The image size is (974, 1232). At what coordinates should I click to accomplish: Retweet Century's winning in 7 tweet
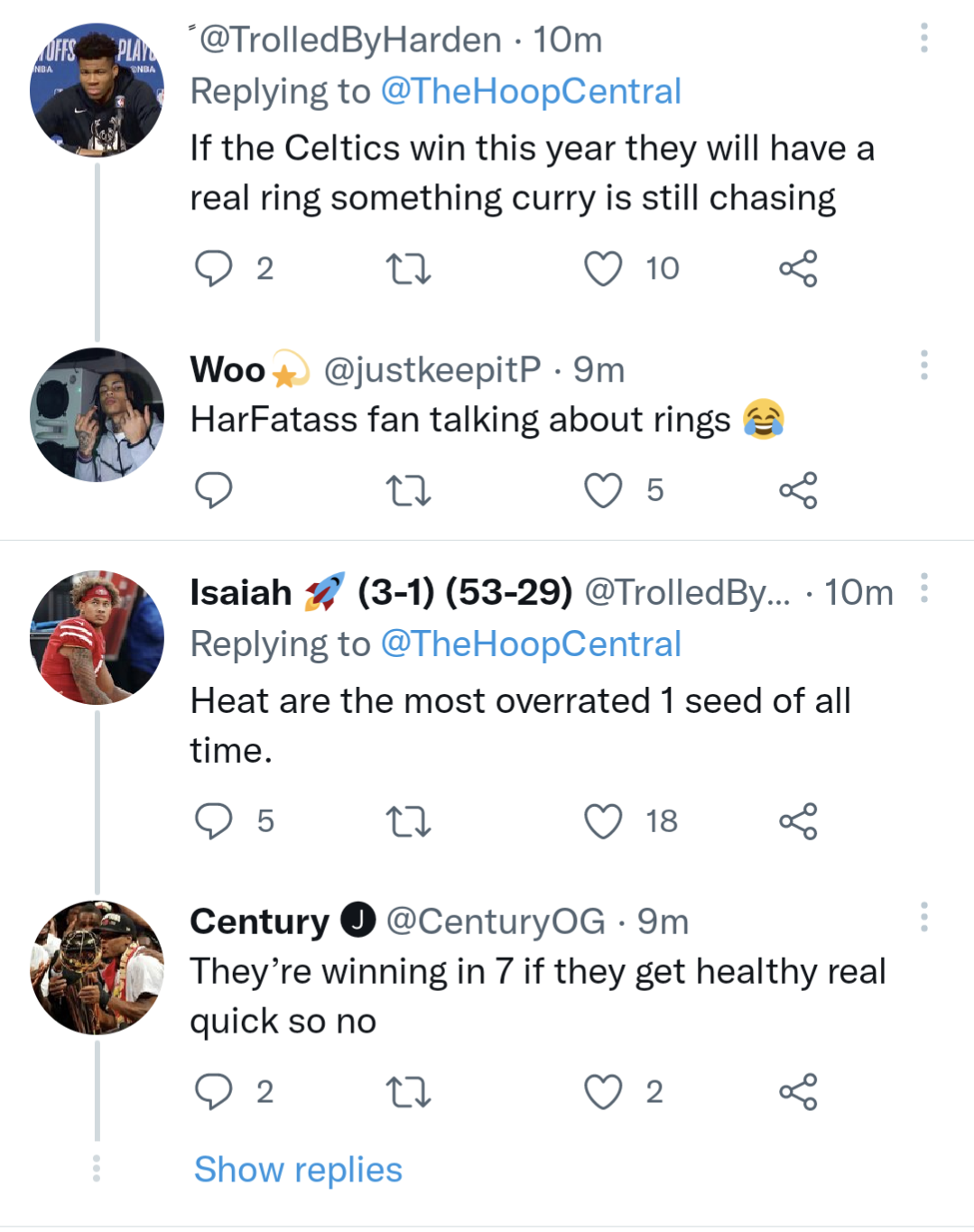[408, 1091]
